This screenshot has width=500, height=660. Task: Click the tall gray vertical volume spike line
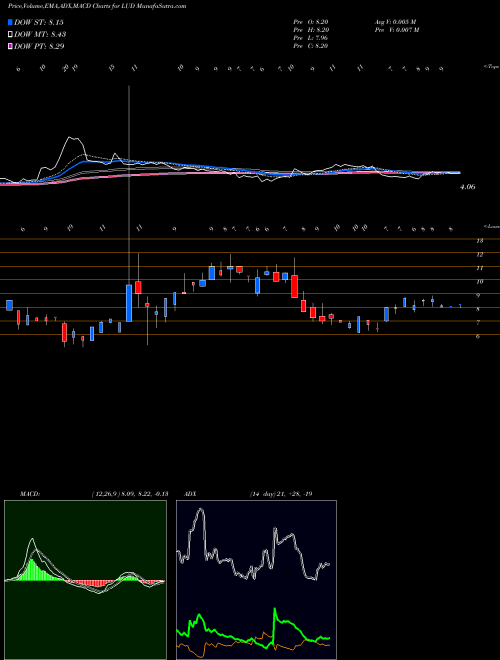129,185
